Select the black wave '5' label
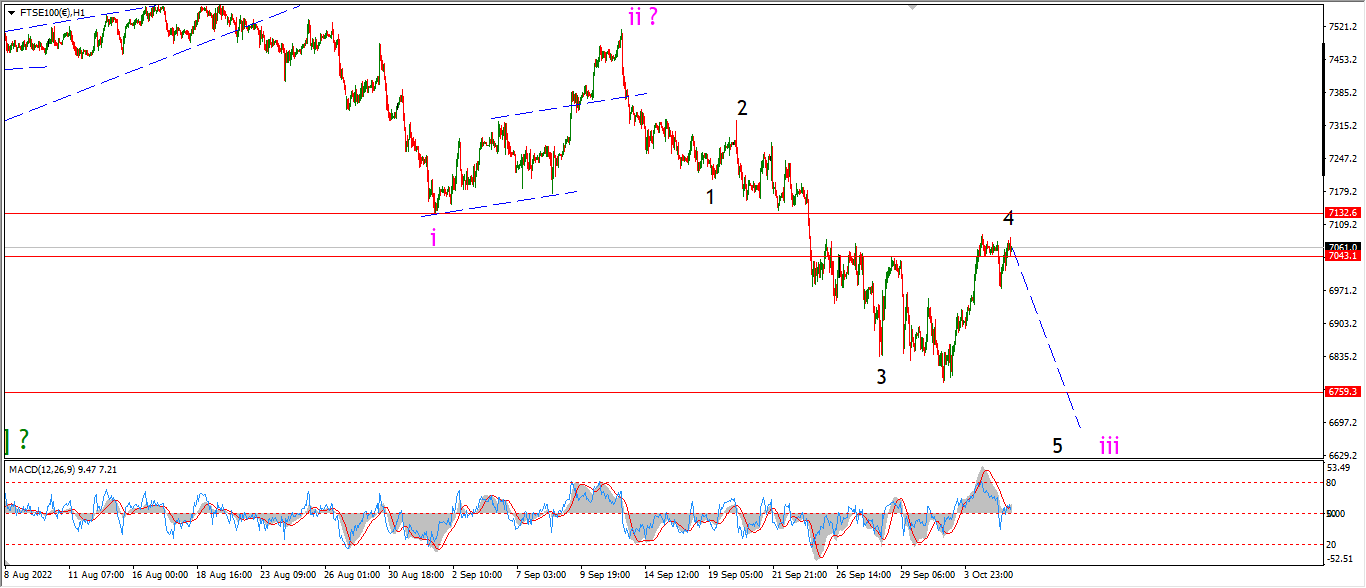Viewport: 1366px width, 588px height. pyautogui.click(x=1058, y=446)
